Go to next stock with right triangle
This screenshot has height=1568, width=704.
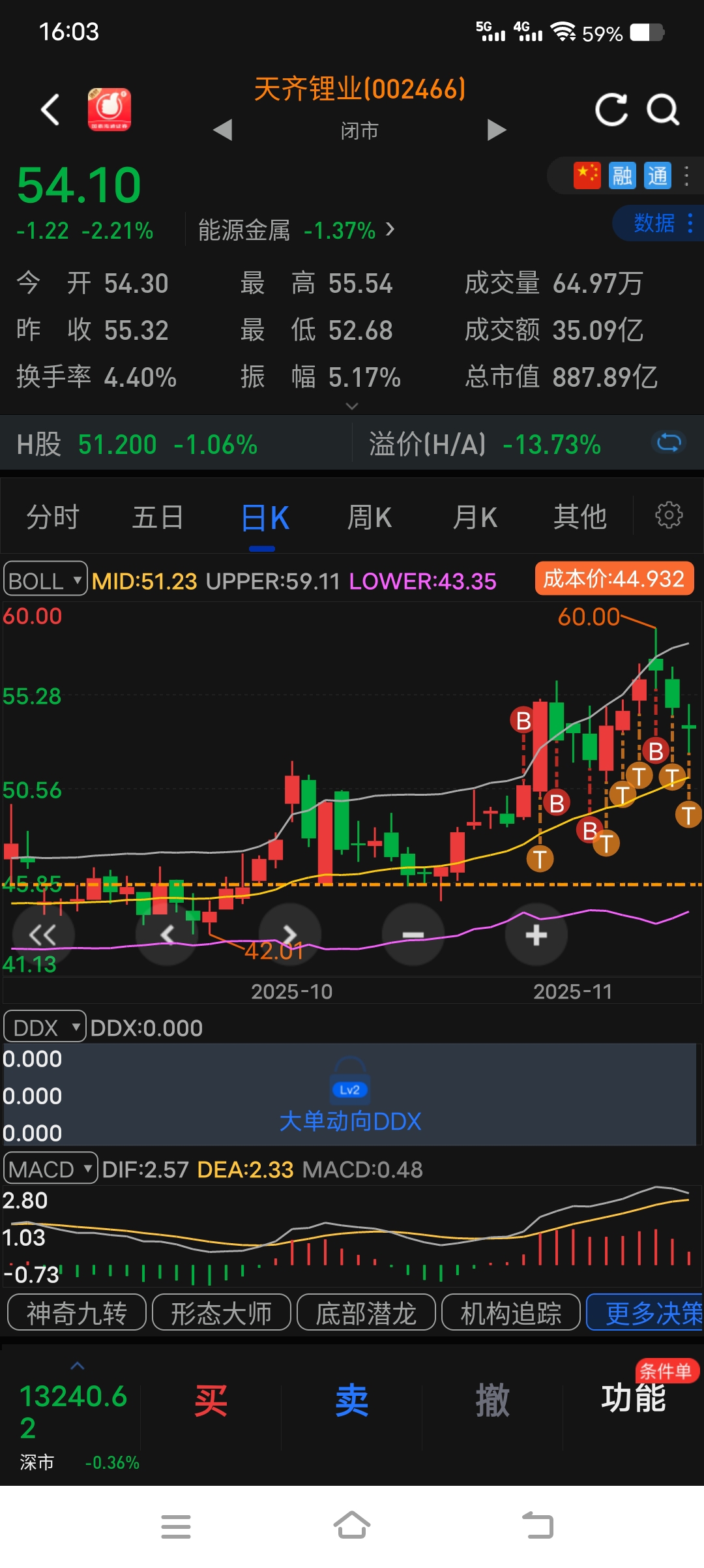[497, 130]
